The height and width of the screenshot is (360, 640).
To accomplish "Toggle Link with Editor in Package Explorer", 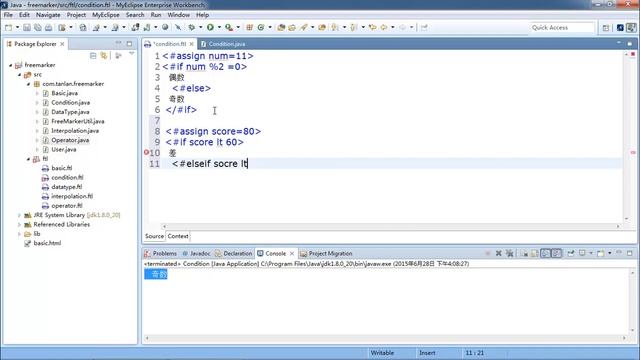I will click(x=104, y=56).
